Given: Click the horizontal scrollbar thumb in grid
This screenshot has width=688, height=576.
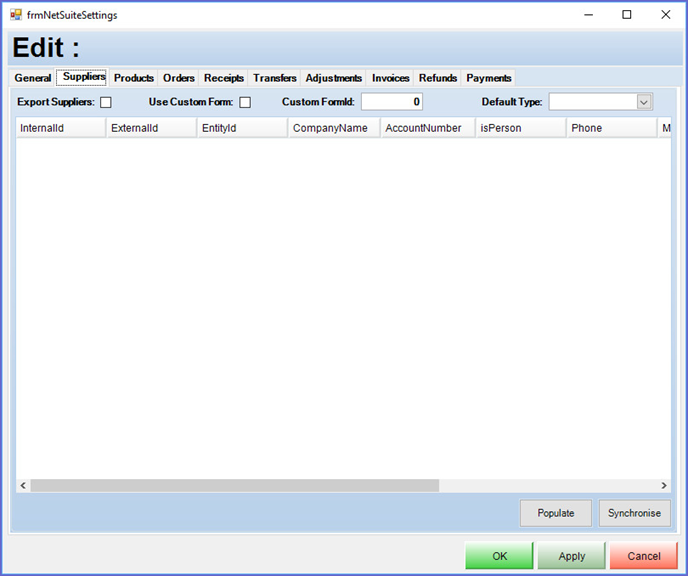Looking at the screenshot, I should click(234, 485).
